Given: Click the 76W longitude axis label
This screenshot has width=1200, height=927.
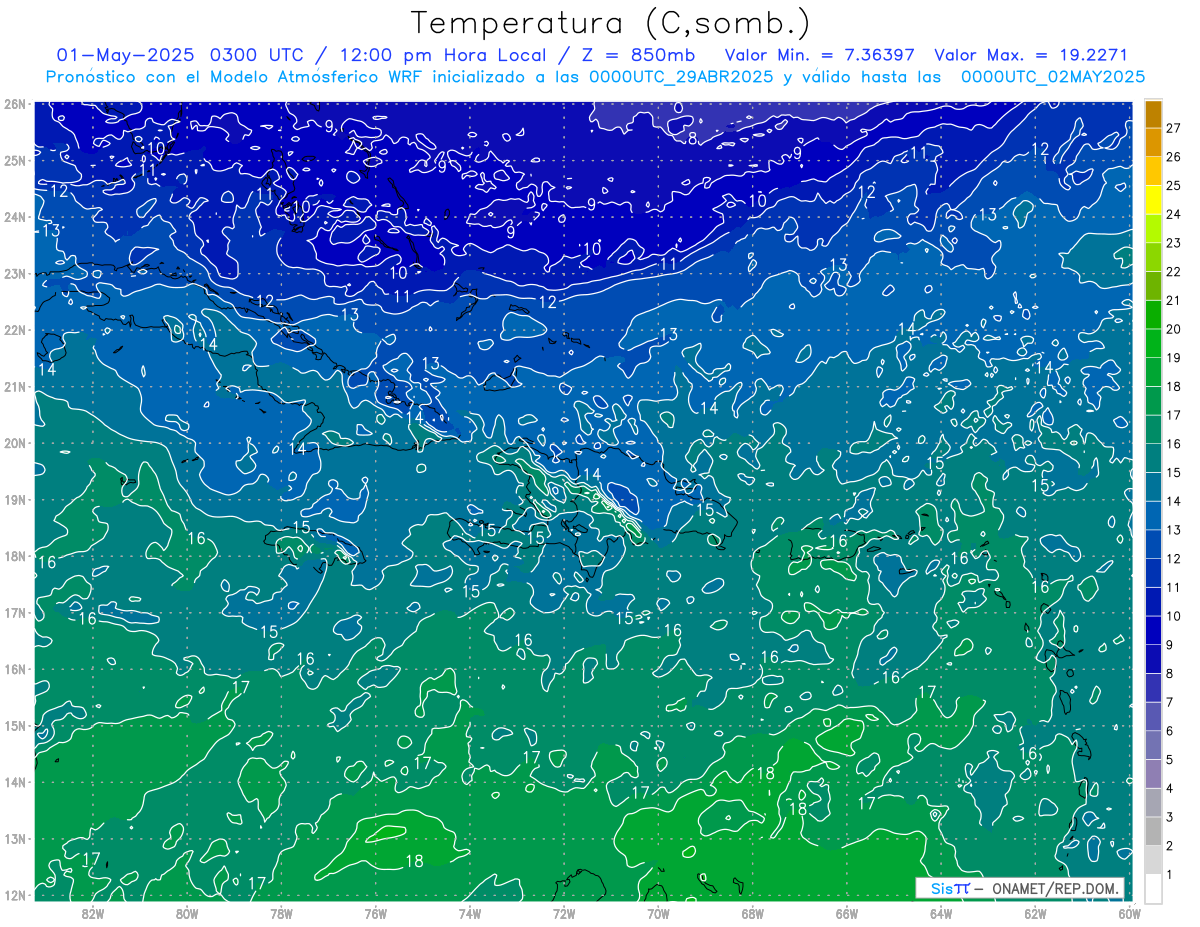Looking at the screenshot, I should point(376,913).
